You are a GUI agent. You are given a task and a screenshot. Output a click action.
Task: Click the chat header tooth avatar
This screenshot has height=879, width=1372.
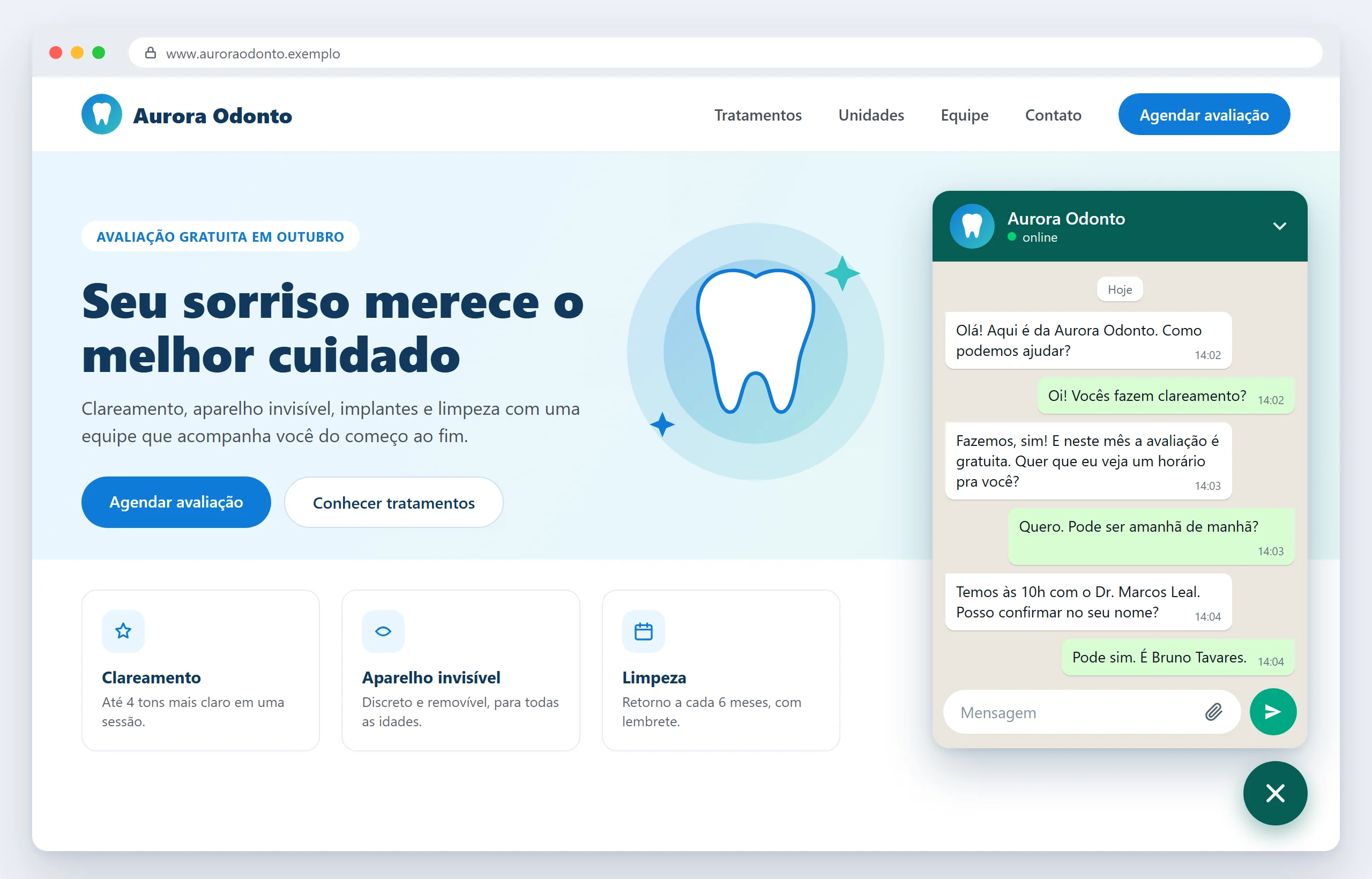tap(972, 226)
